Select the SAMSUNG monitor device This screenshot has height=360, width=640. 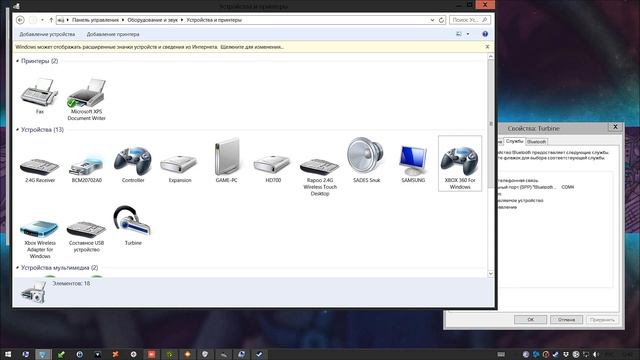pyautogui.click(x=413, y=163)
